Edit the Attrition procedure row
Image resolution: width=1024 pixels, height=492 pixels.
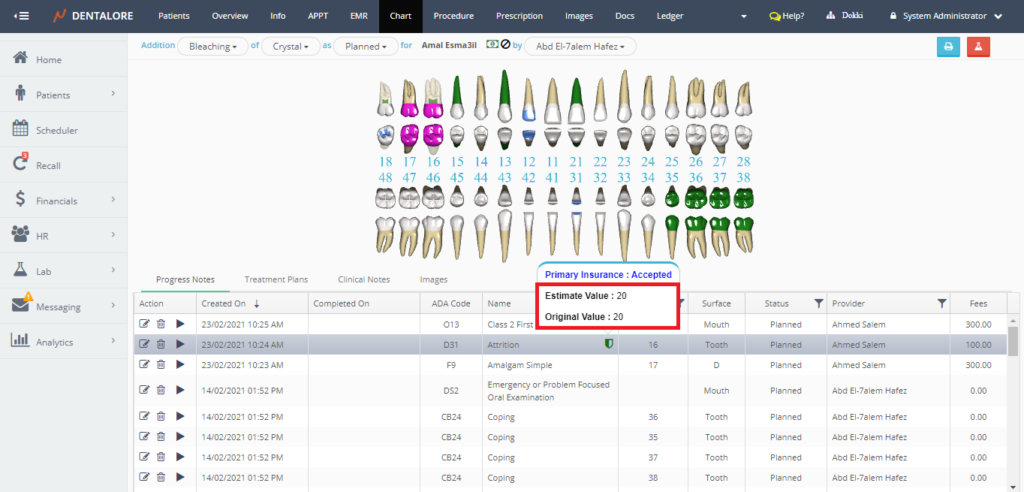[x=144, y=344]
